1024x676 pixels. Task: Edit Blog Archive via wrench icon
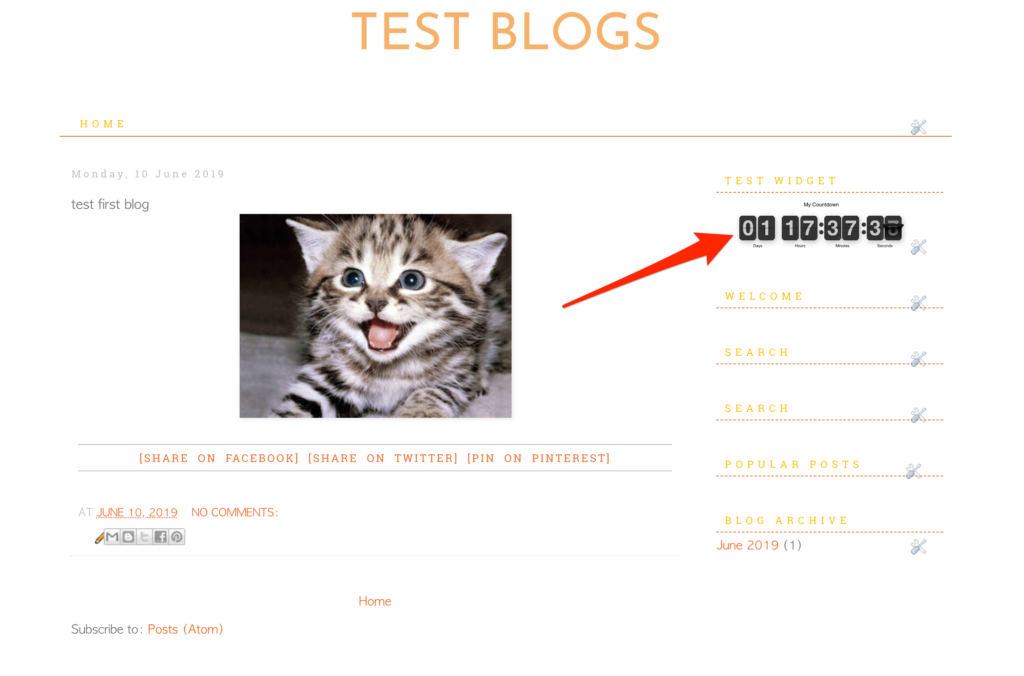click(918, 546)
